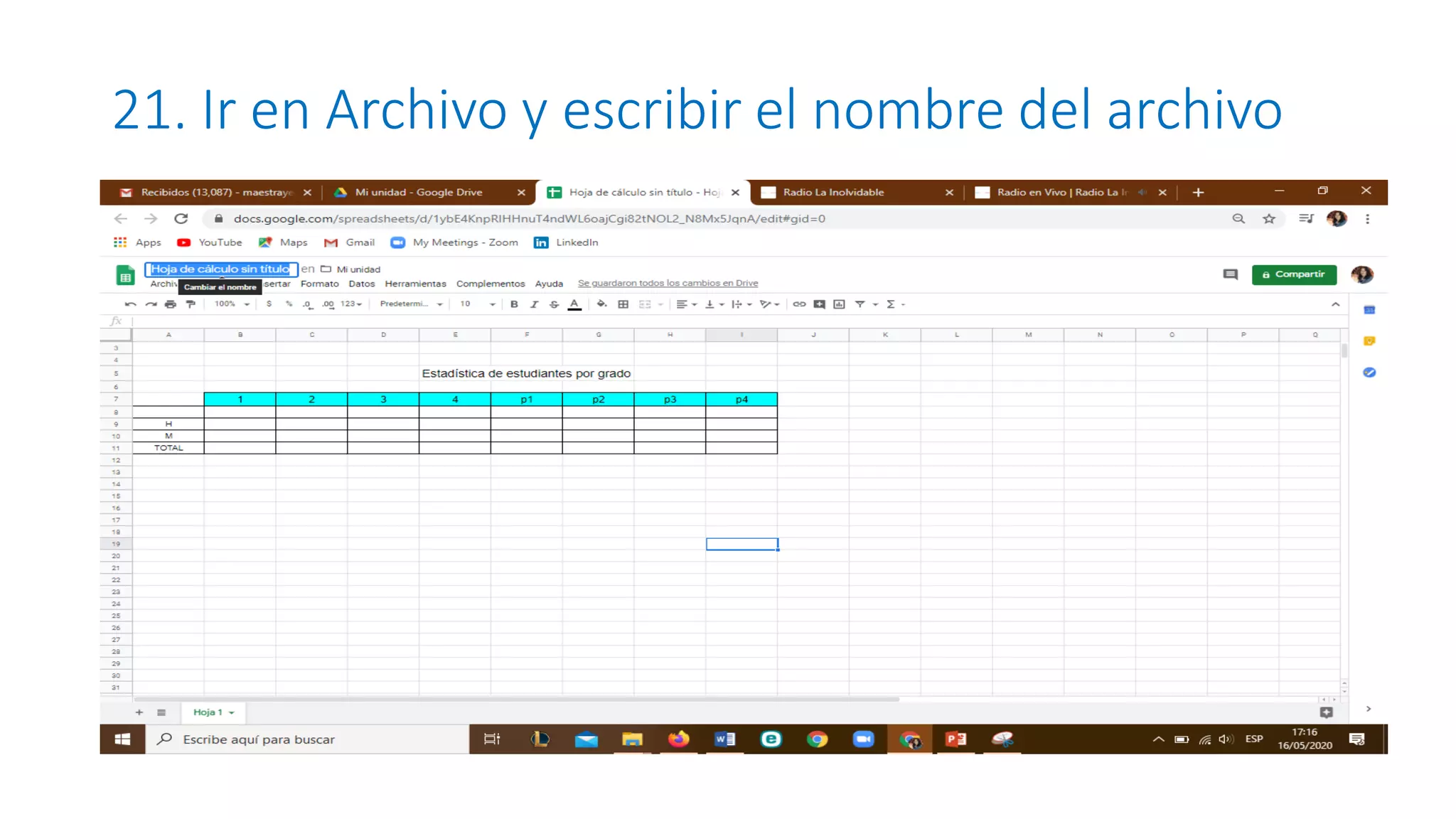Collapse the menus with the up chevron

pos(1336,304)
